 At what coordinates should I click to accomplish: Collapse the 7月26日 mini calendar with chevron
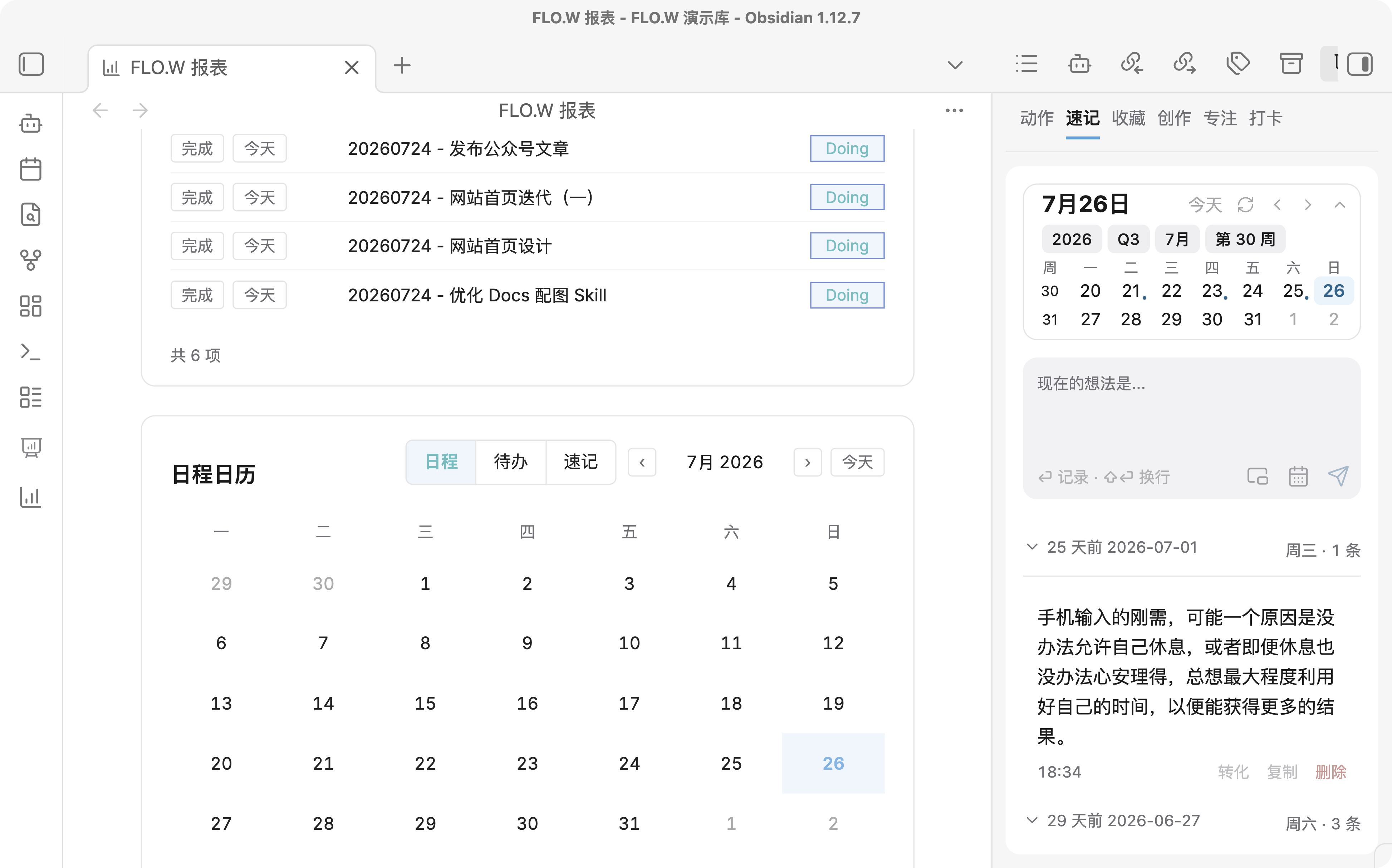1340,205
